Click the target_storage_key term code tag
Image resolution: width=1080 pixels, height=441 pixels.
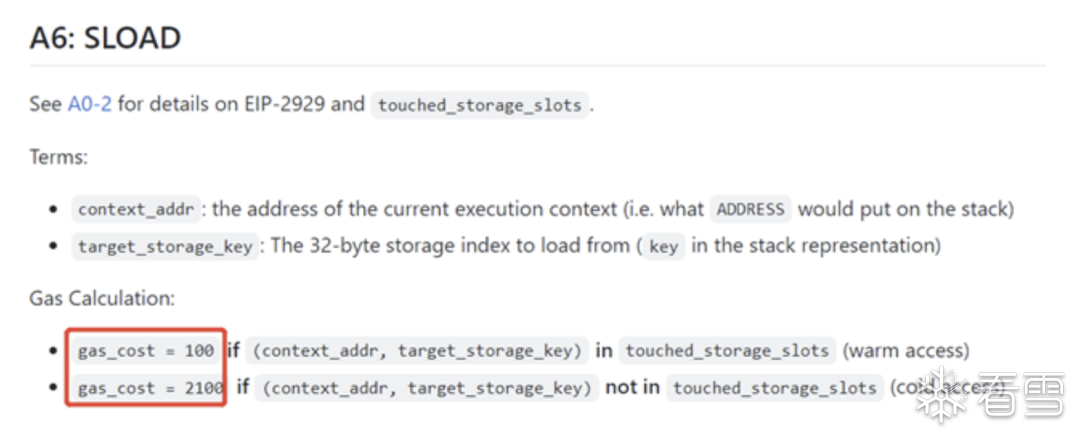[165, 246]
